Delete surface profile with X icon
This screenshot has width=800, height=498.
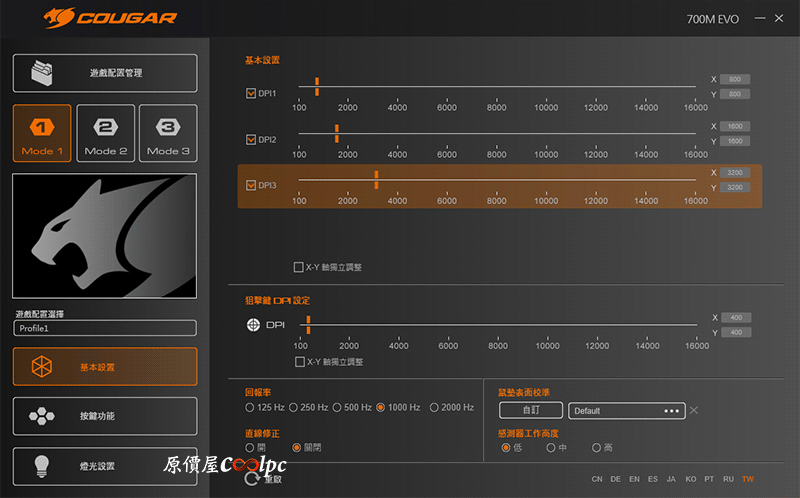(x=693, y=410)
